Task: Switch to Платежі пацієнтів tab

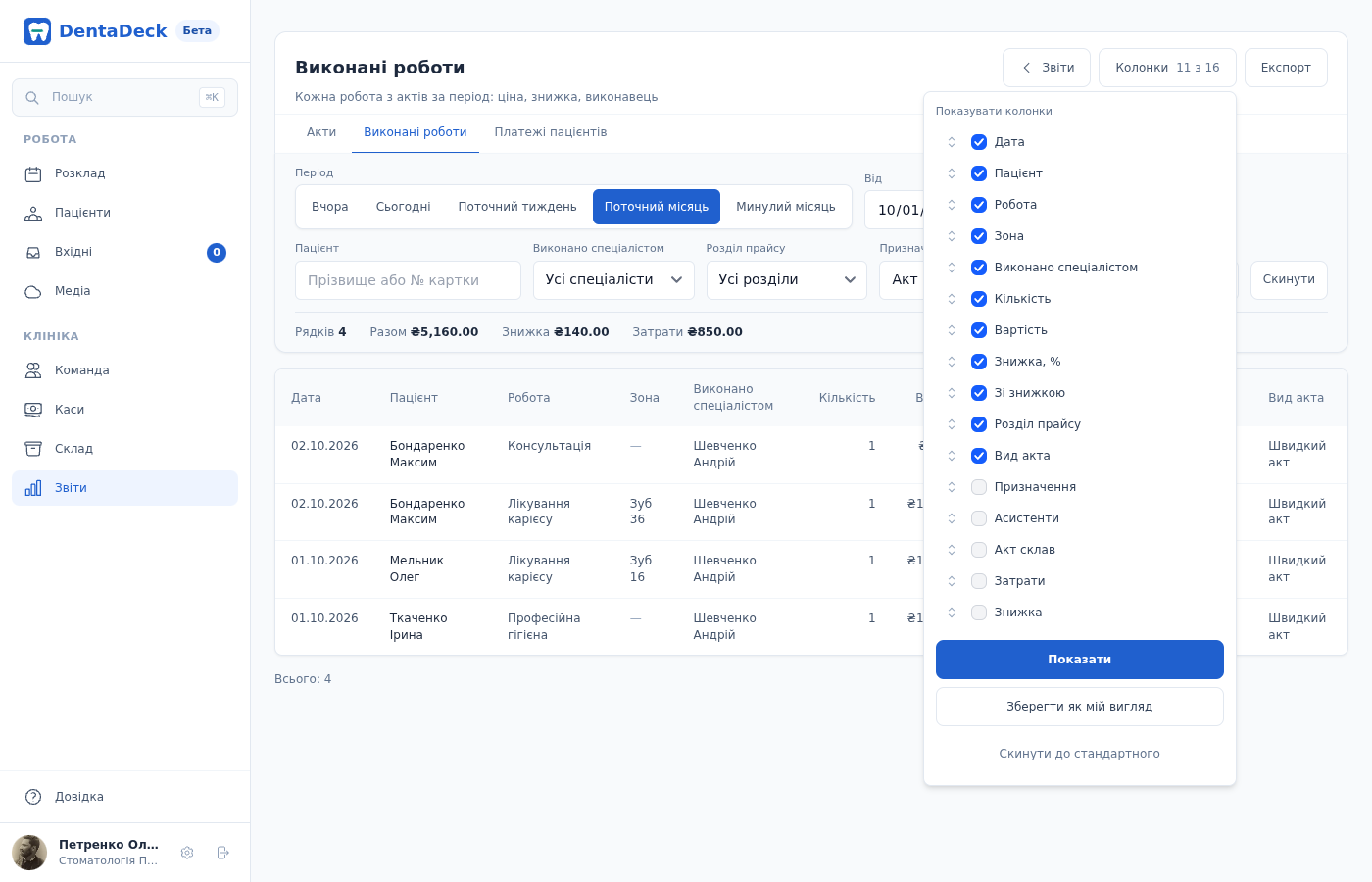Action: pos(551,132)
